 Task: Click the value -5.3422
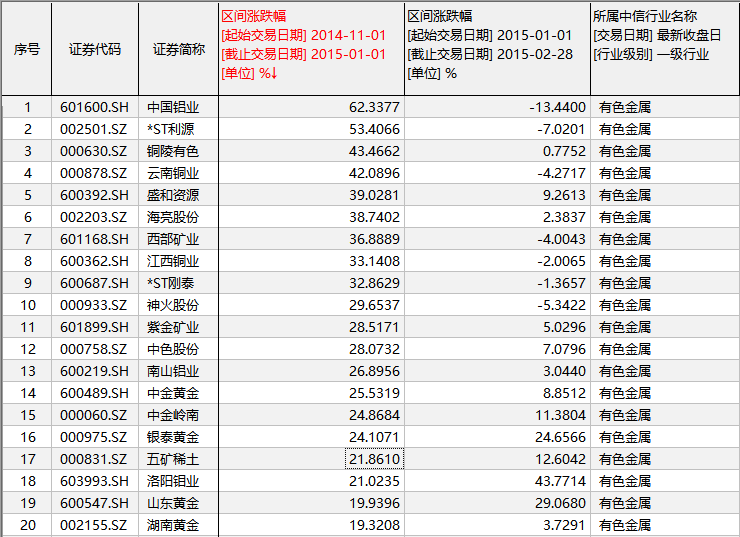[x=561, y=305]
